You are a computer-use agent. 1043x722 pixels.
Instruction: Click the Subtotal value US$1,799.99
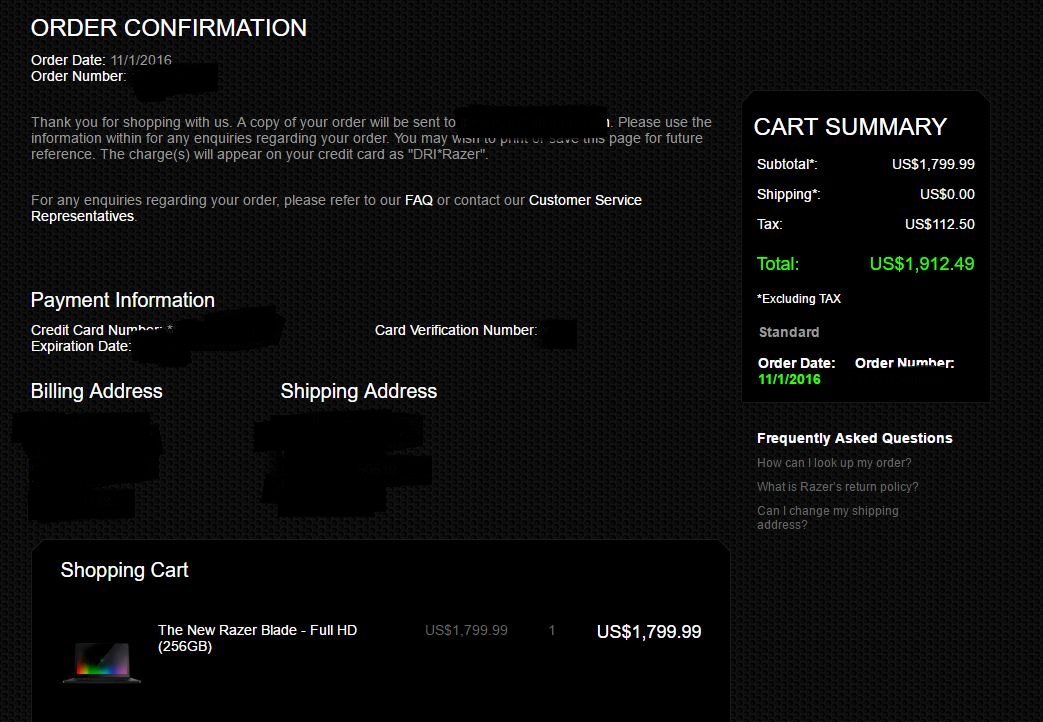pos(933,164)
